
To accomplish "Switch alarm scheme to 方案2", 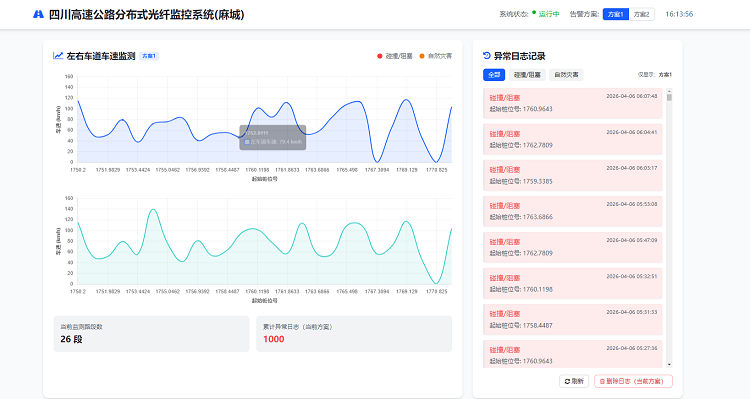I will pyautogui.click(x=641, y=14).
